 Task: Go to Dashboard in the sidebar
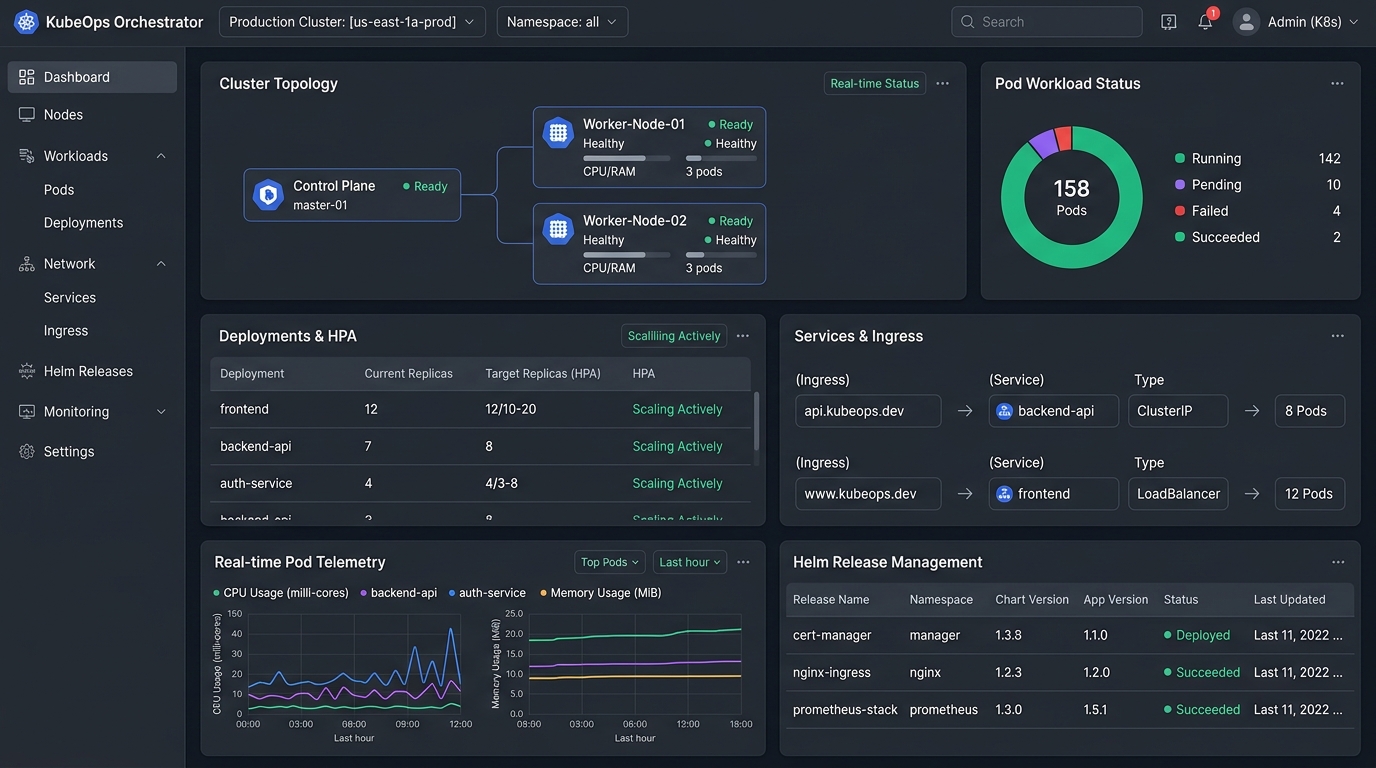click(x=92, y=77)
